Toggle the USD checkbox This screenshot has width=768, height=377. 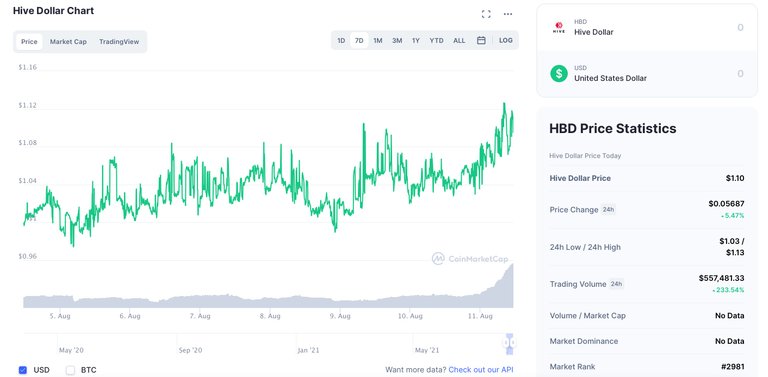coord(23,370)
